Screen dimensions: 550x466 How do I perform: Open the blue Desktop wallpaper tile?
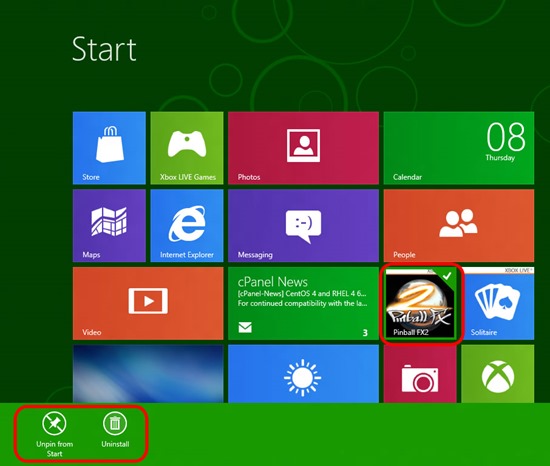[x=148, y=374]
